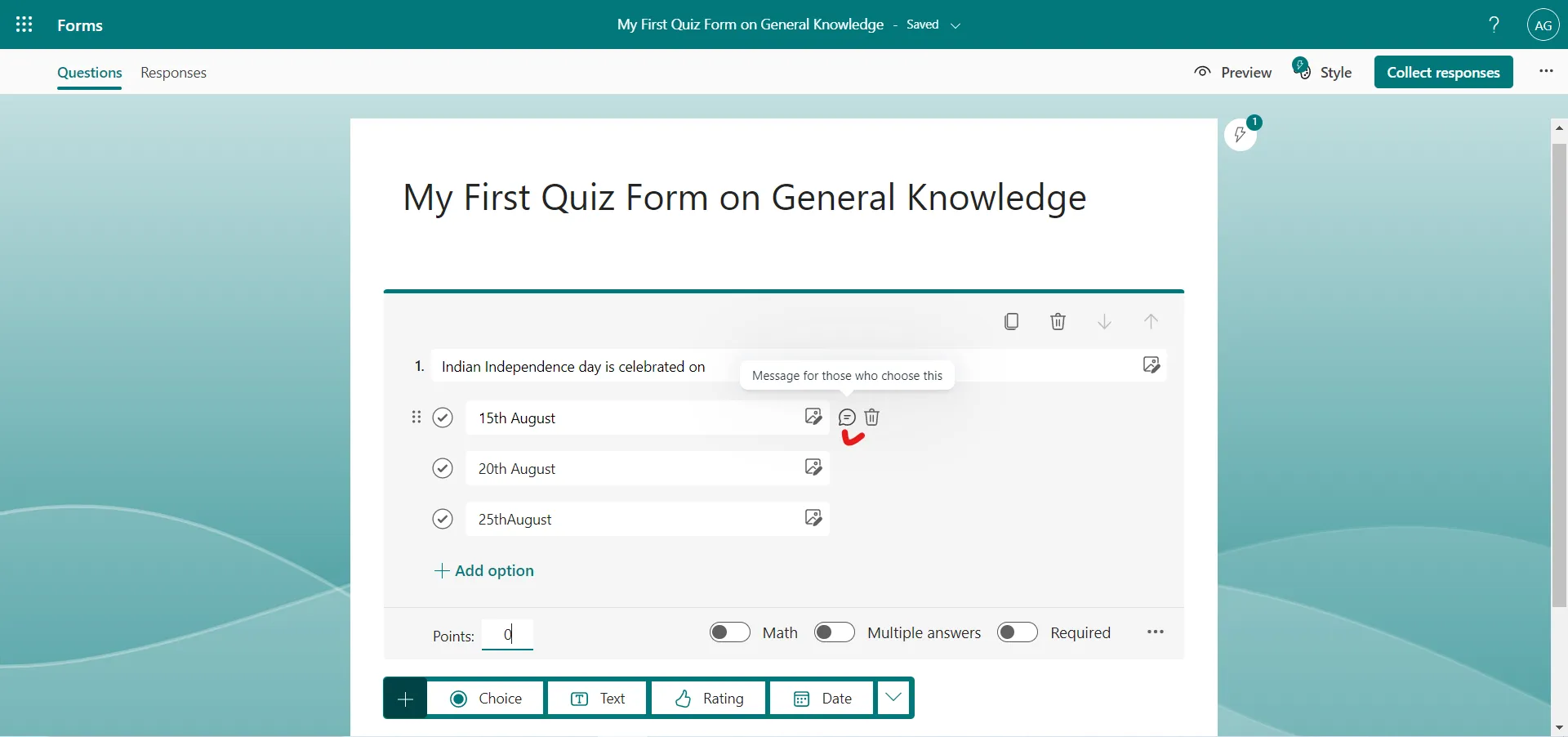Move question down with down arrow icon
Viewport: 1568px width, 737px height.
coord(1104,321)
